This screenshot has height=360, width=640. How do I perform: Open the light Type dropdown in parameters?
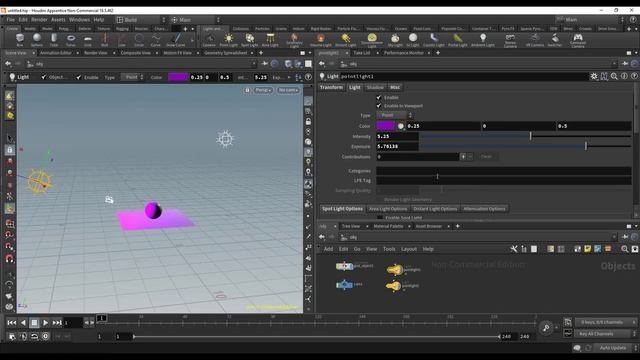[394, 116]
